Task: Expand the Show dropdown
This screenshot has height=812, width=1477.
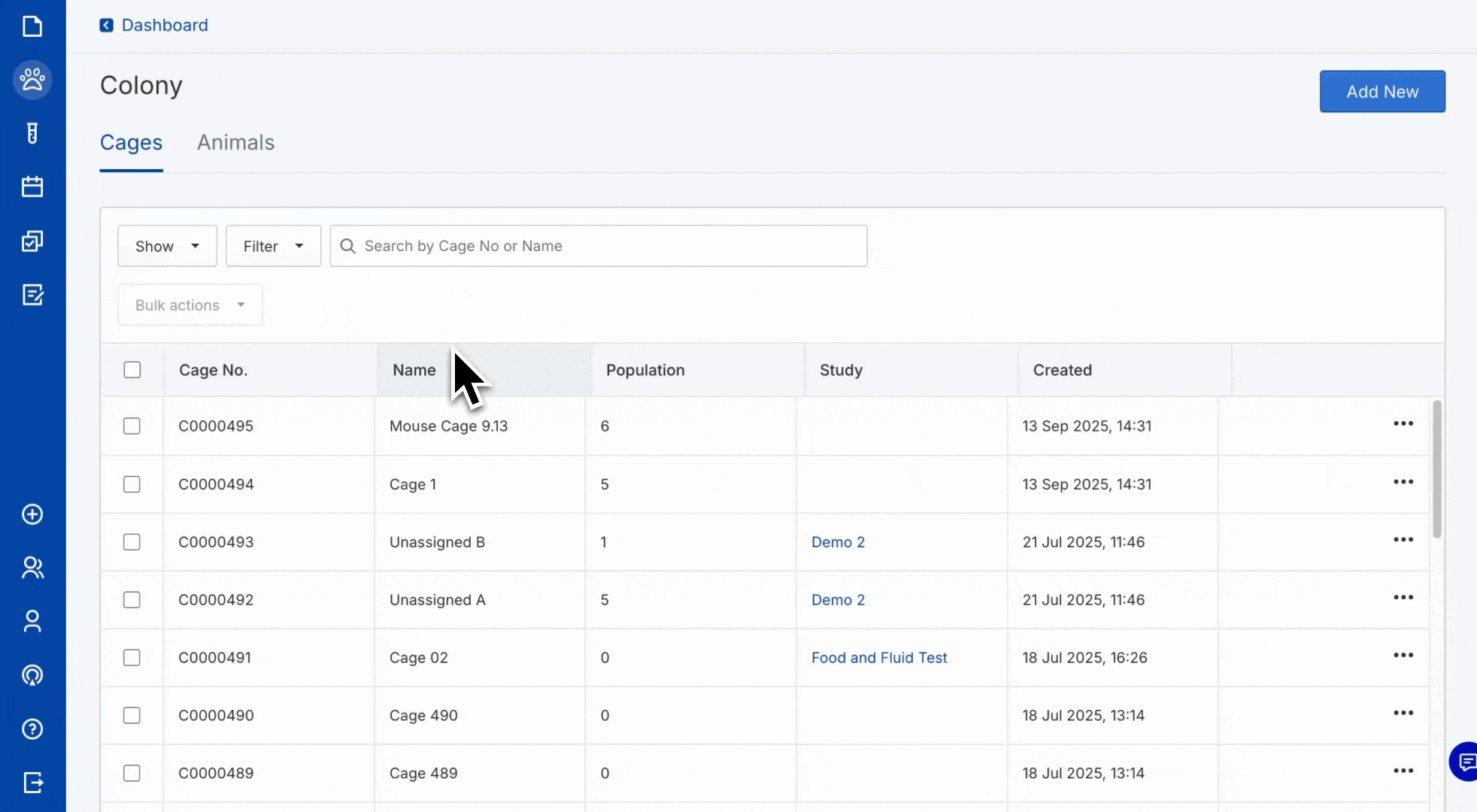Action: (167, 246)
